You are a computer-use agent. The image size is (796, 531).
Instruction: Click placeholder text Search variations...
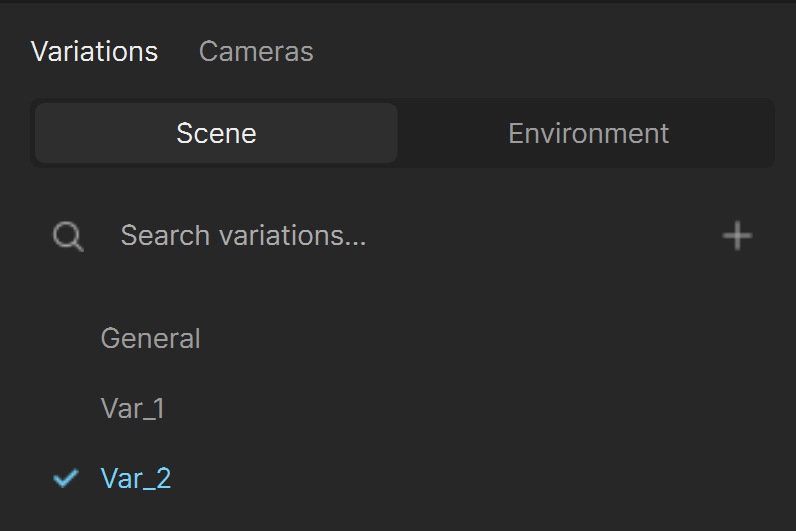pyautogui.click(x=243, y=236)
